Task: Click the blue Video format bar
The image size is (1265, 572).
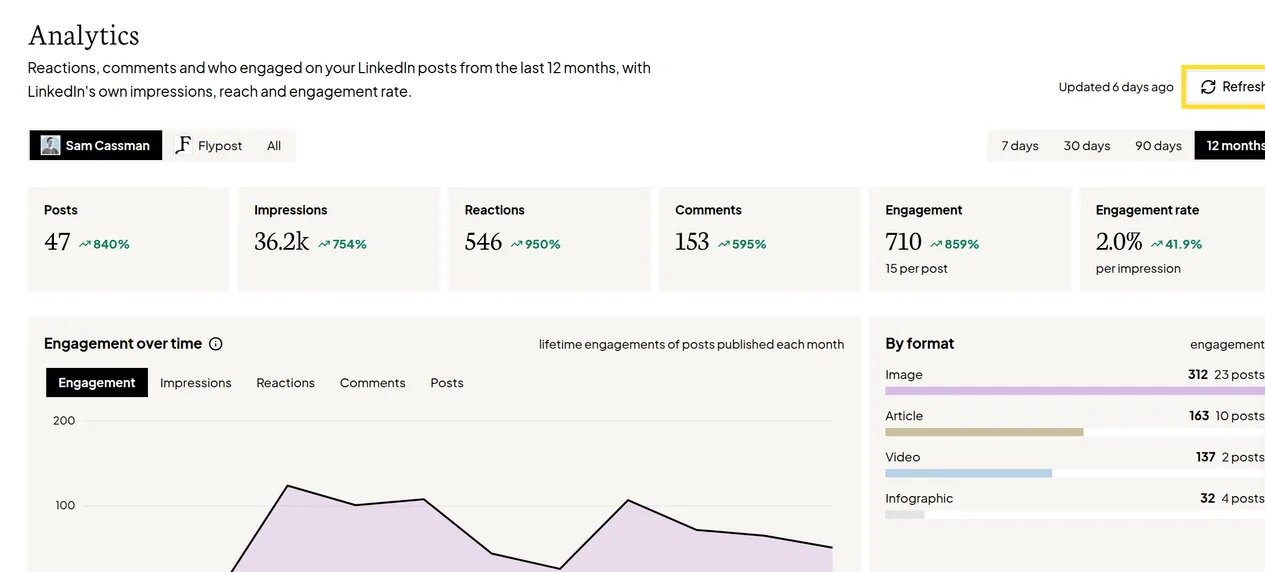Action: (968, 473)
